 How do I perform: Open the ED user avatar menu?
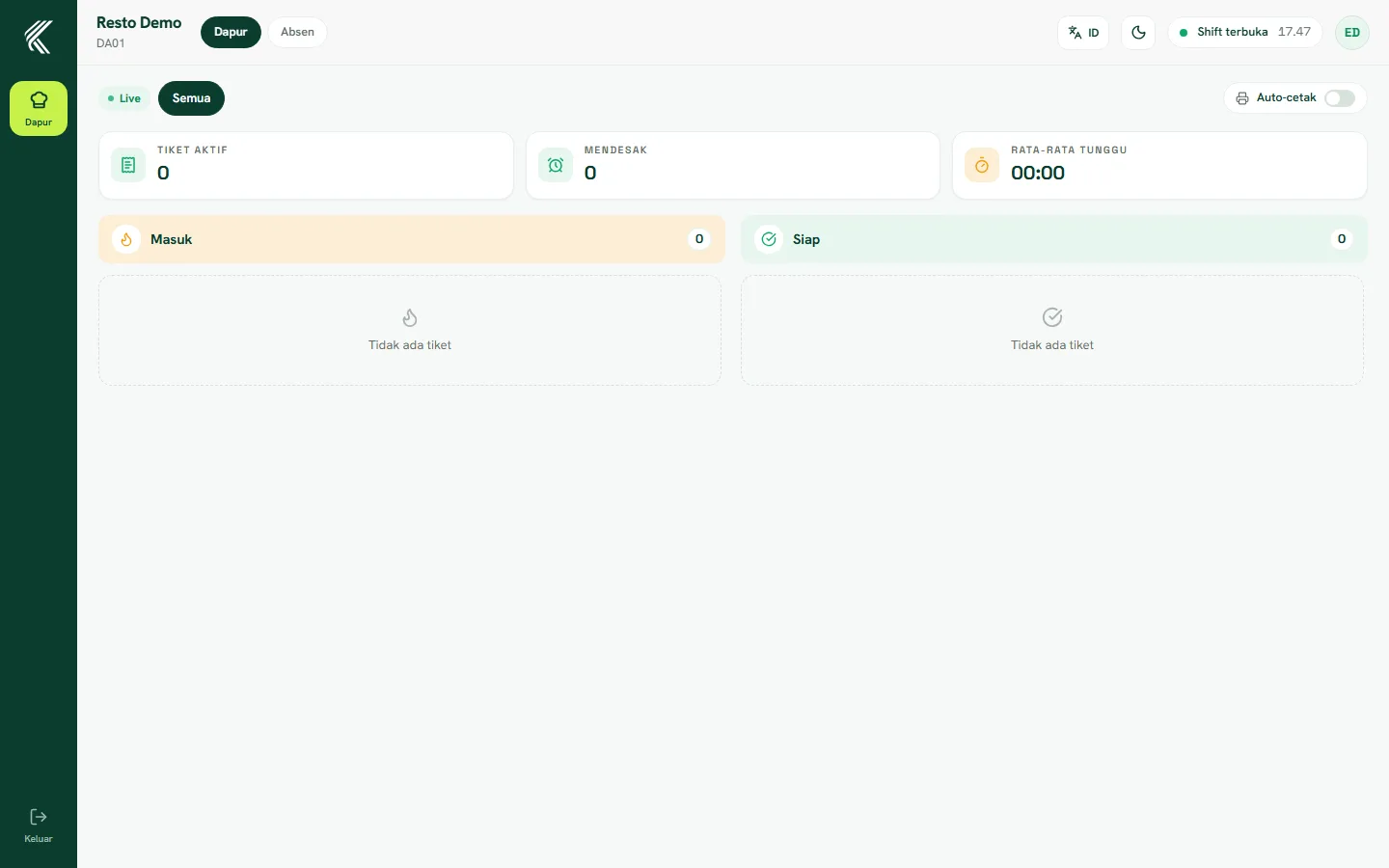pyautogui.click(x=1352, y=32)
